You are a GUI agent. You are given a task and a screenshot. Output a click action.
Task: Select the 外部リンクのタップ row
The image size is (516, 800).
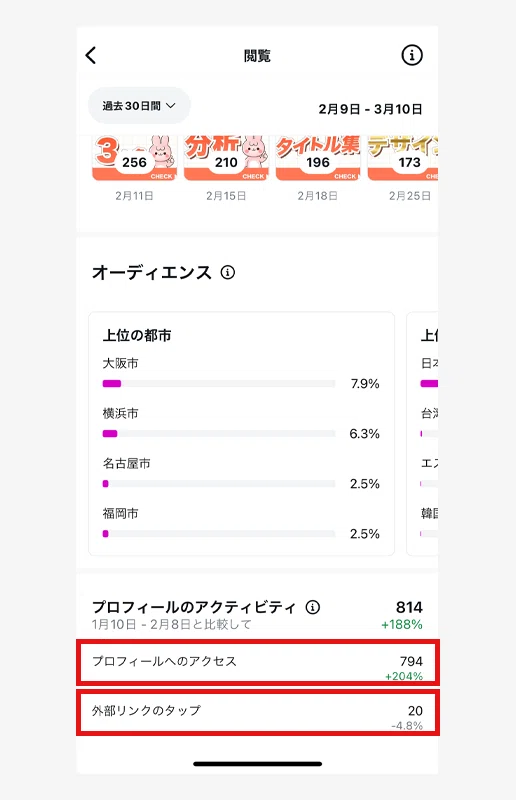pyautogui.click(x=258, y=712)
